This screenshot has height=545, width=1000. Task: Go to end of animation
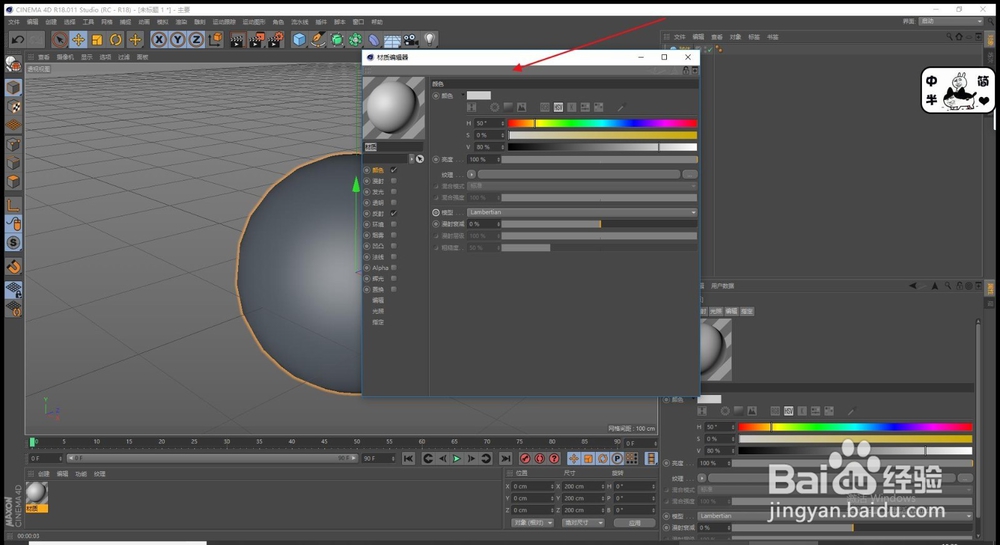click(x=505, y=458)
